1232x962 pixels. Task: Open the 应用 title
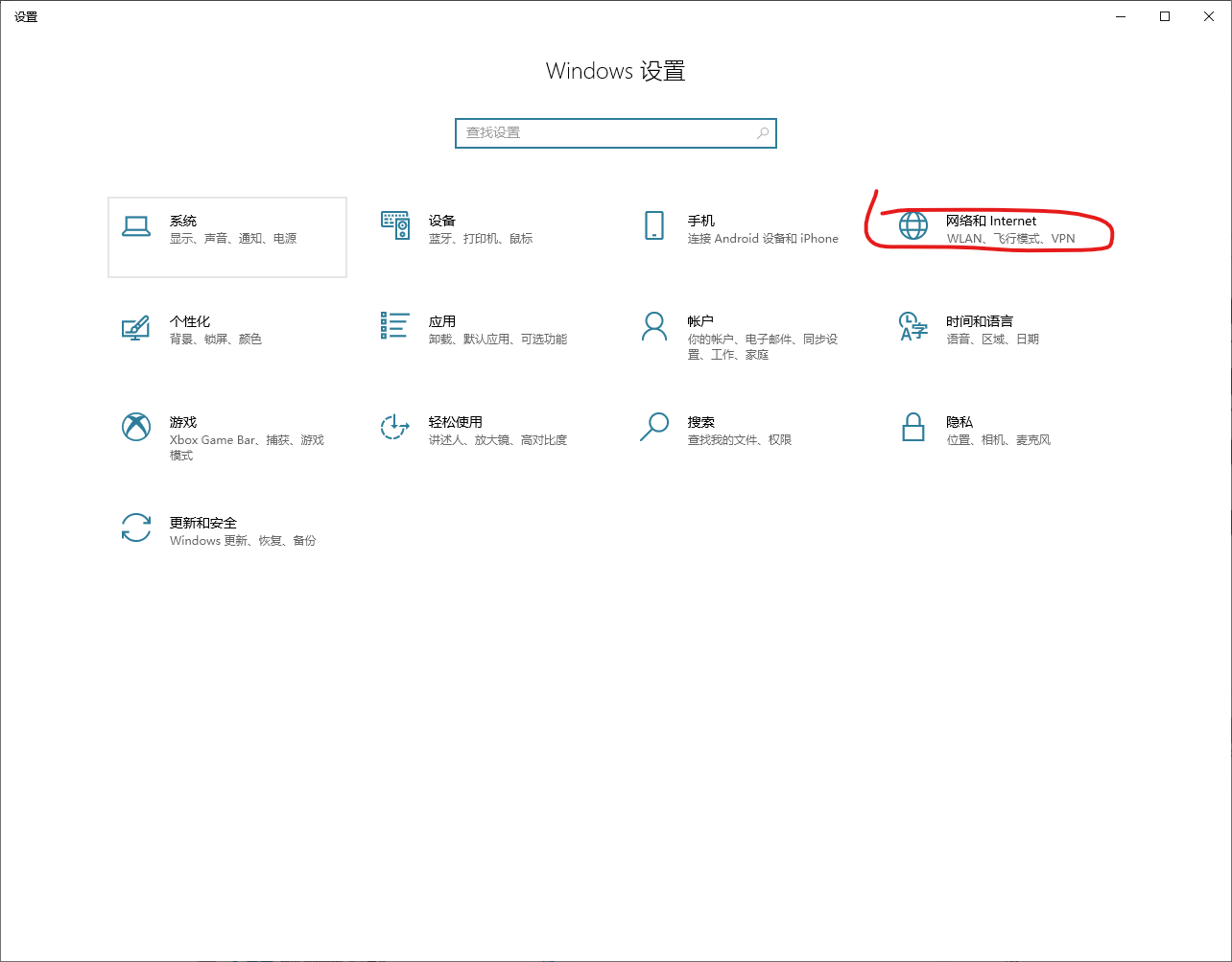pos(442,321)
